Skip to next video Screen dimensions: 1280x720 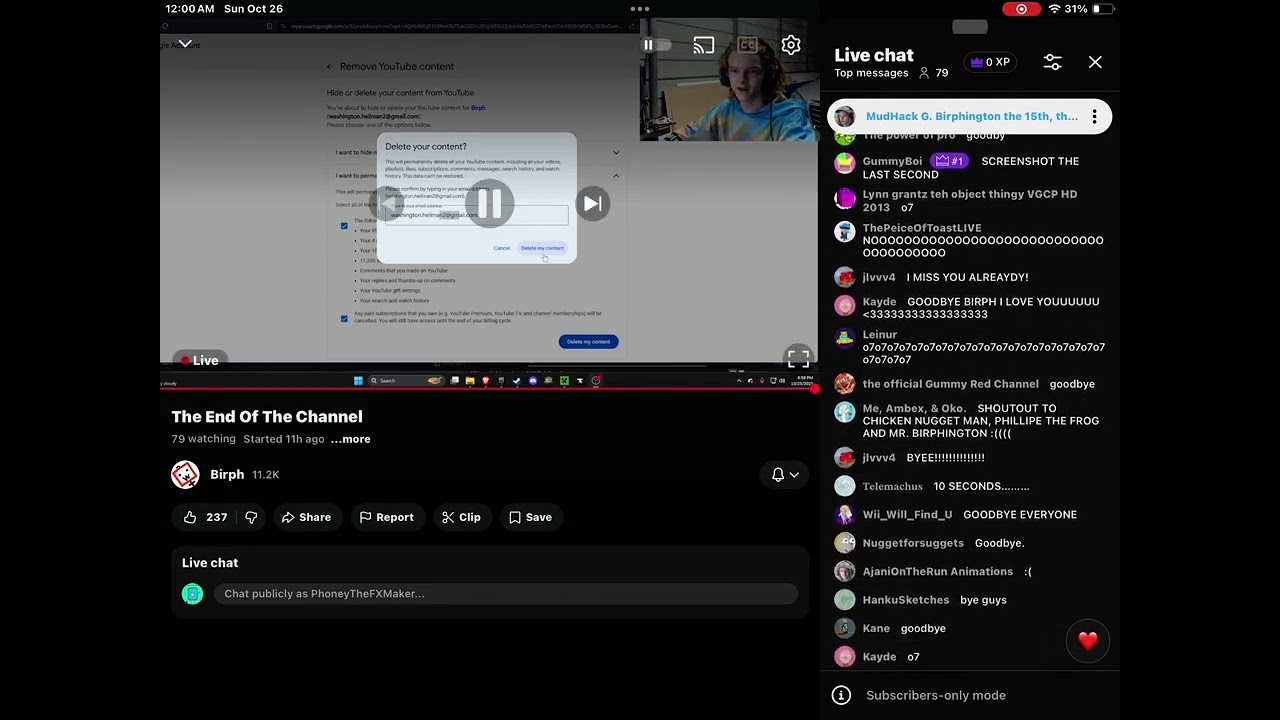[x=592, y=204]
